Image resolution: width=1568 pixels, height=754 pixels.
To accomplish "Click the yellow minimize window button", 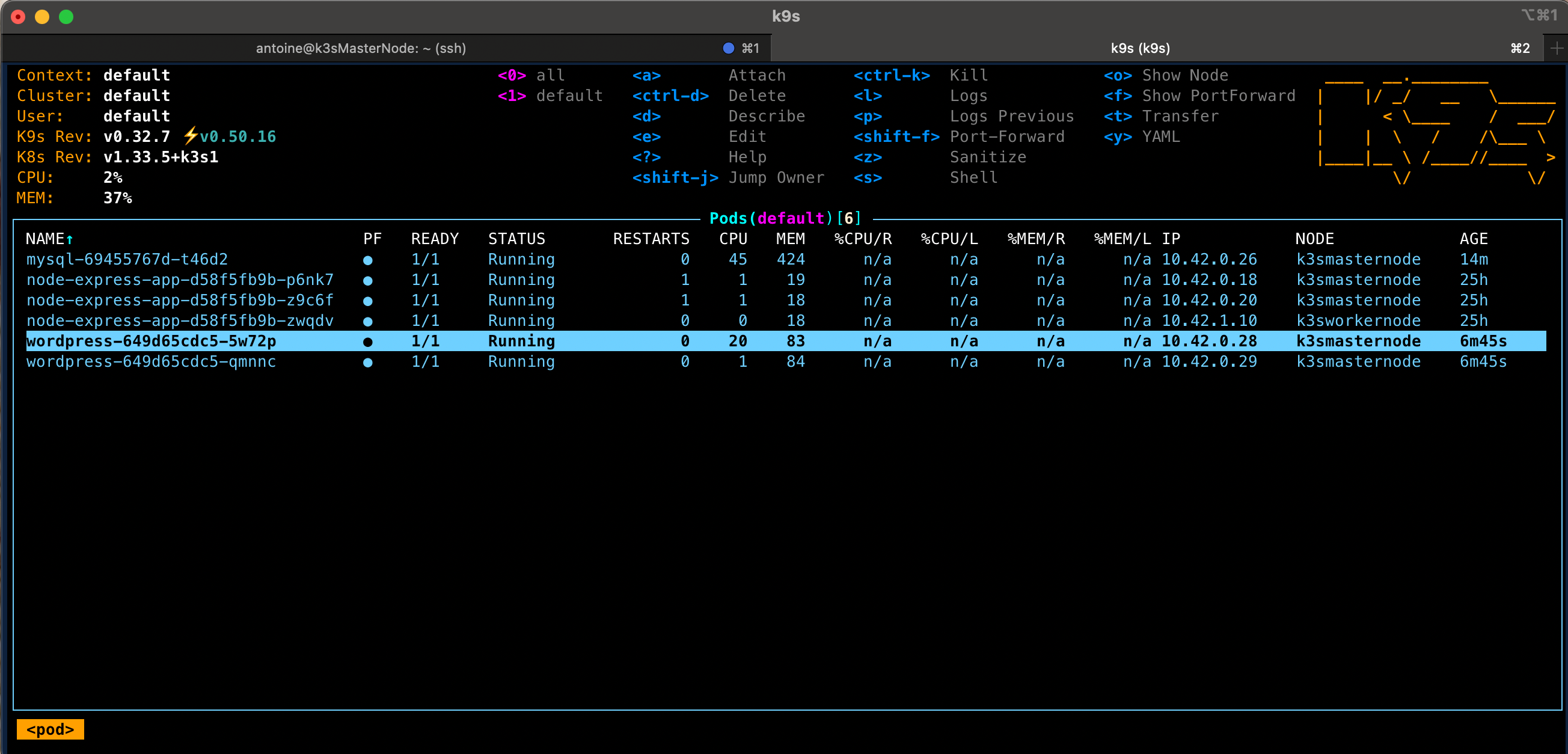I will click(42, 16).
